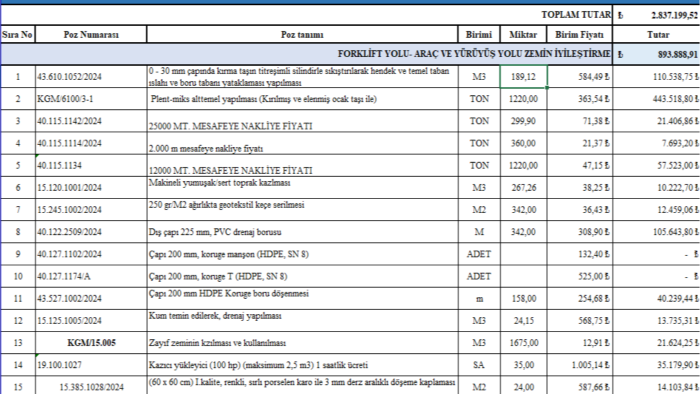700x394 pixels.
Task: Select unit price 47,15
Action: [x=579, y=166]
